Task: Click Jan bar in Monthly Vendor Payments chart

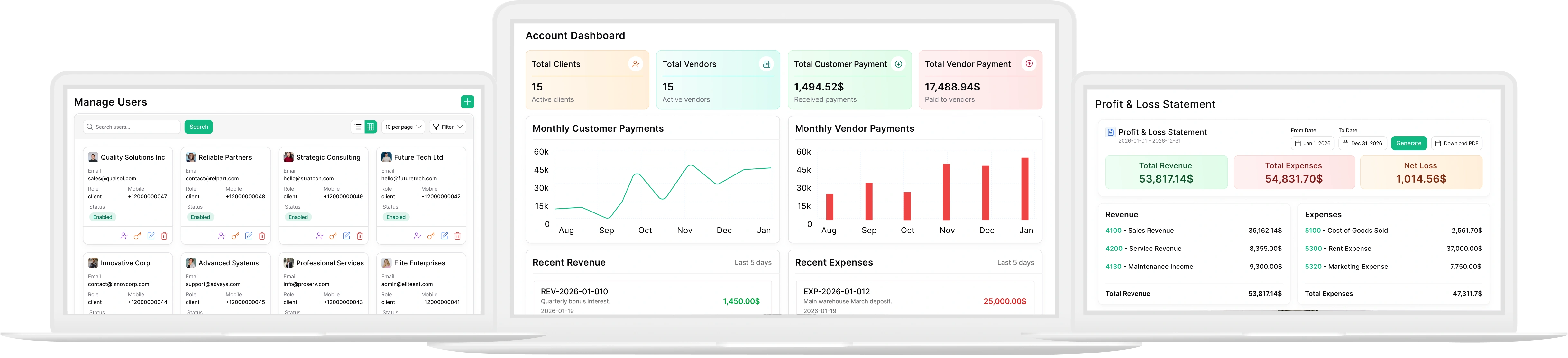Action: 1025,189
